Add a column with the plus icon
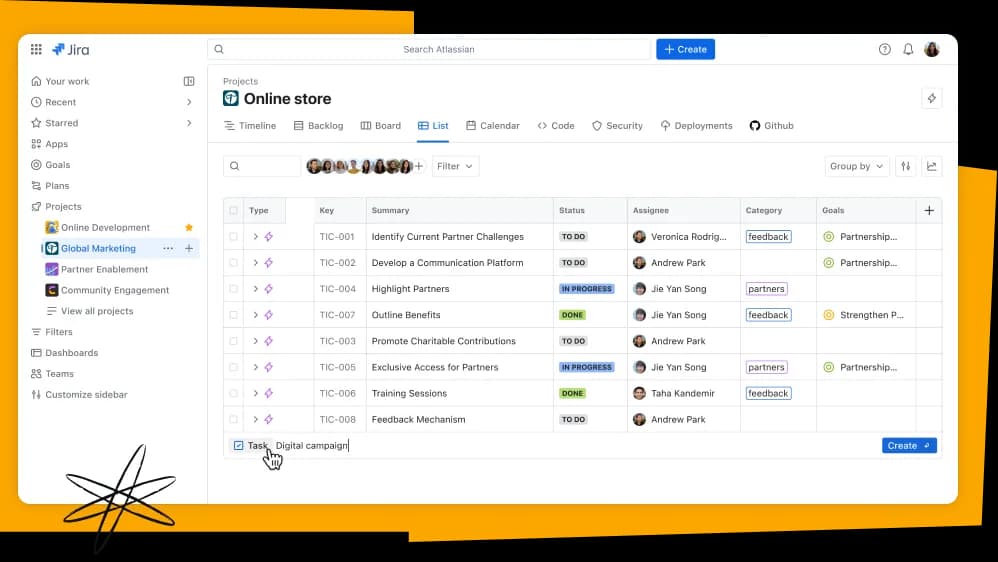 [929, 210]
